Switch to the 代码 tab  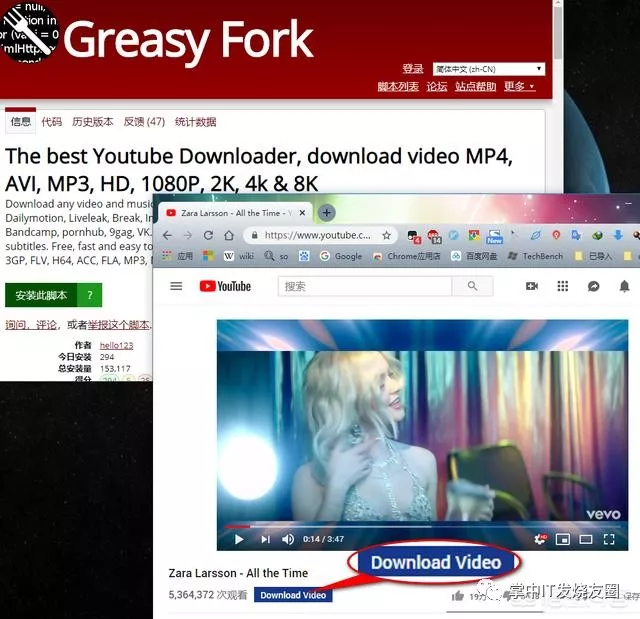[x=51, y=122]
